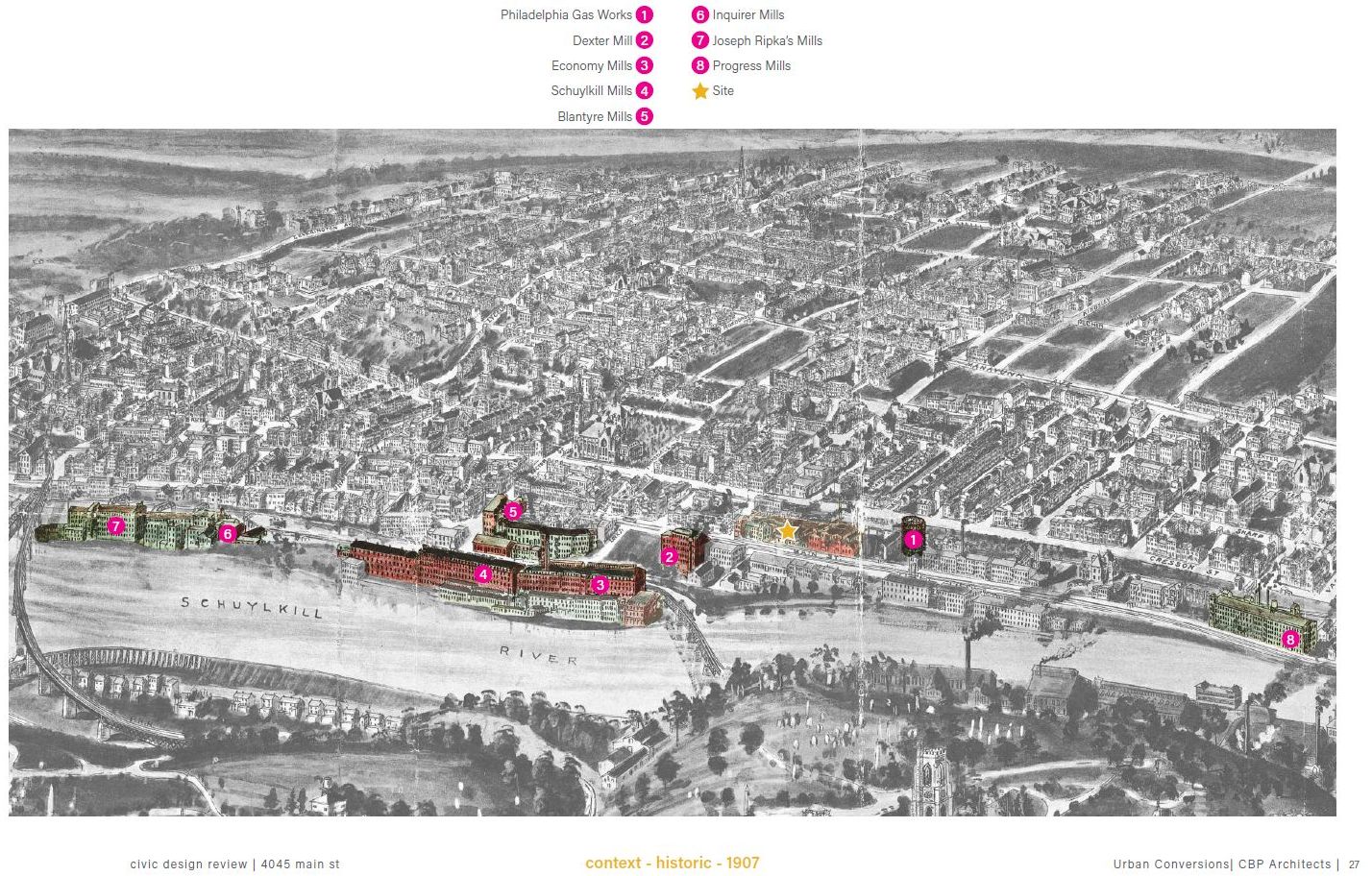
Task: Click the "civic design review | 4045 main st" footer
Action: 234,864
